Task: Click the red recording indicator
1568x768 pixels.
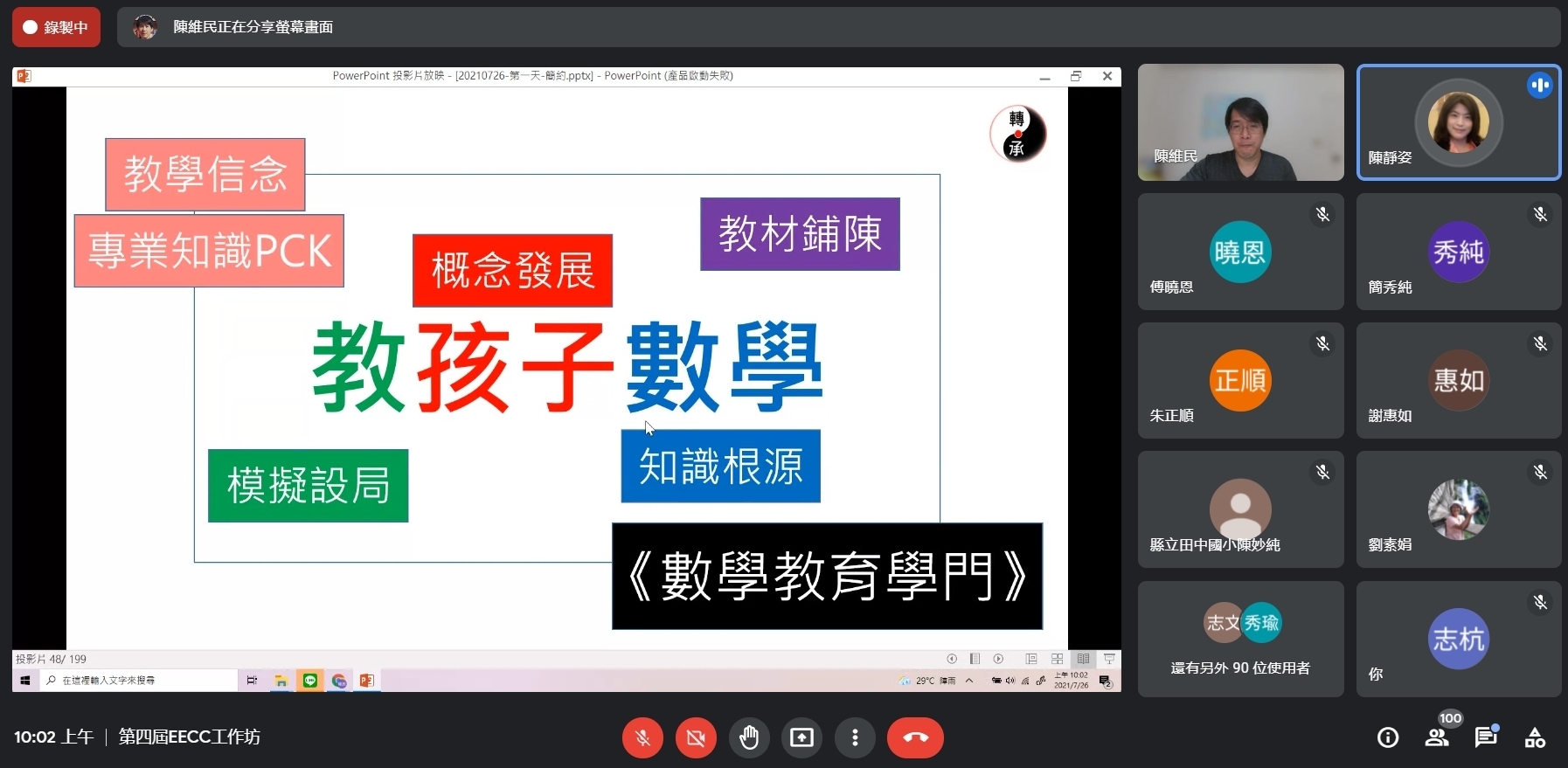Action: pos(56,27)
